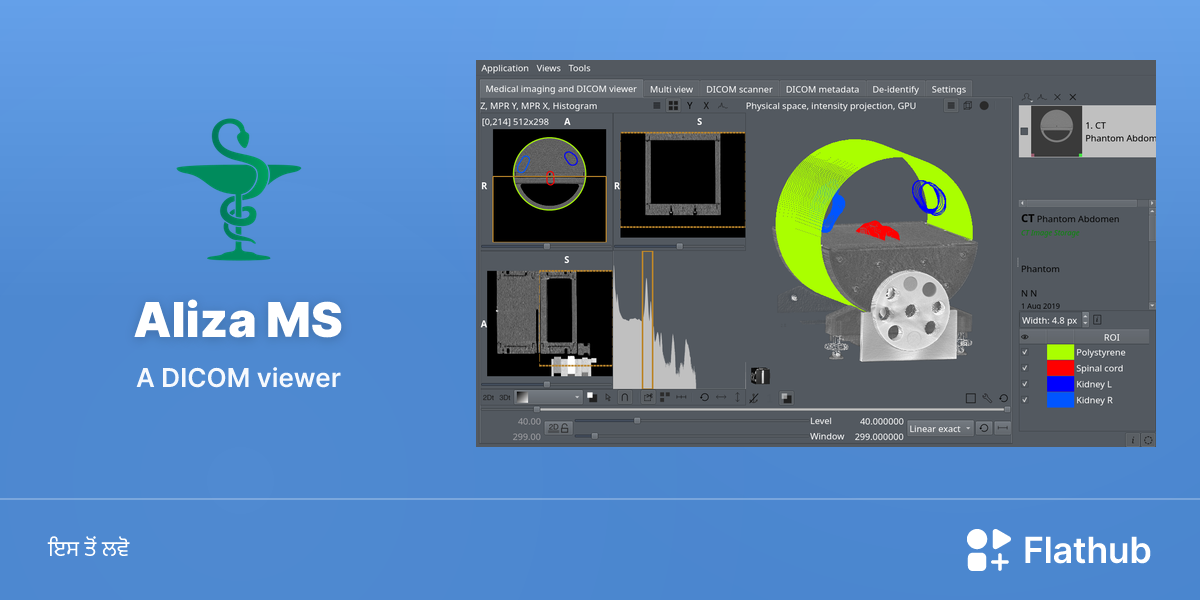The image size is (1200, 600).
Task: Select the 3Dt time-series mode icon
Action: click(505, 397)
